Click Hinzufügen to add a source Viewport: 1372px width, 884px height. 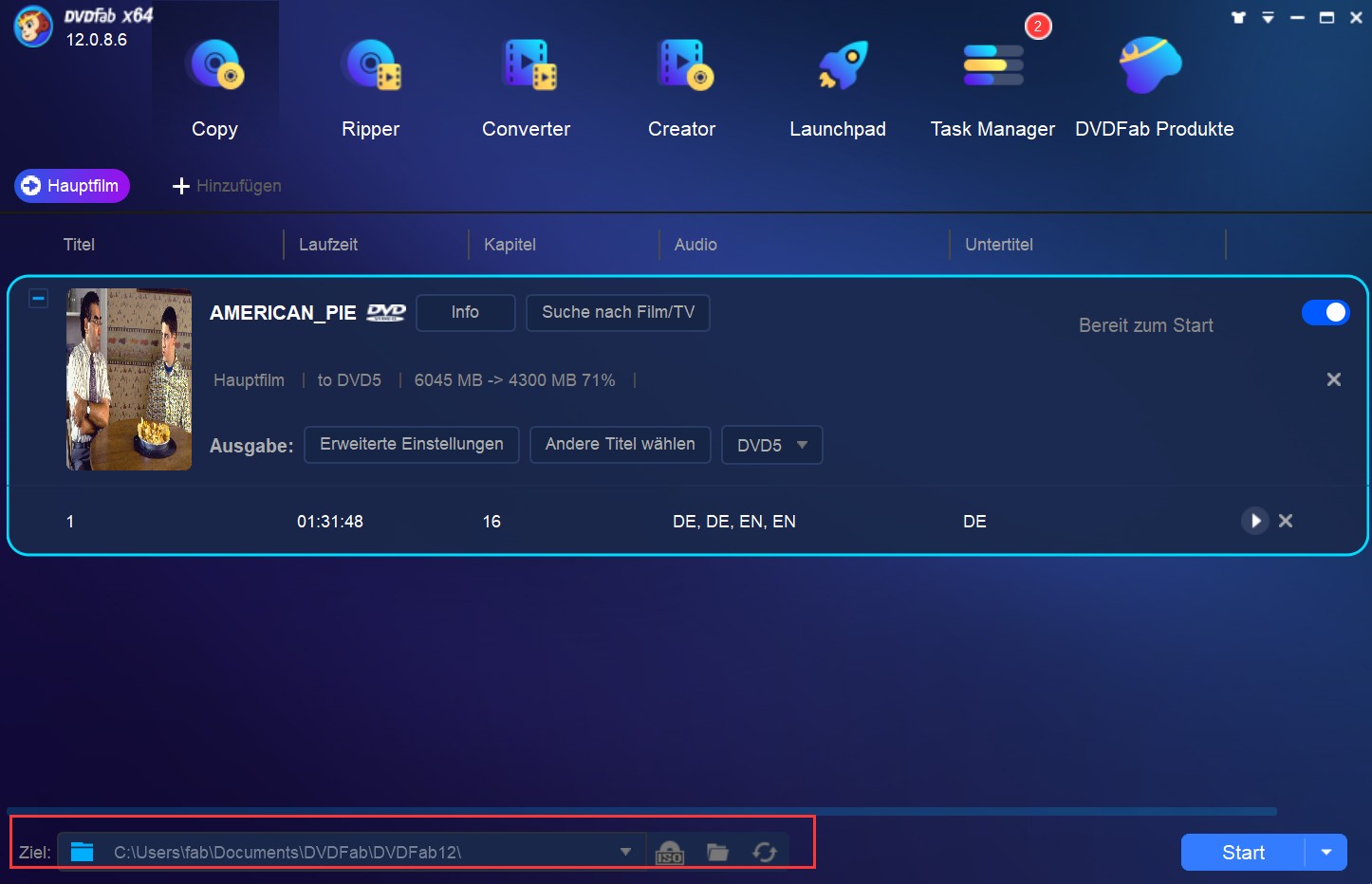pyautogui.click(x=227, y=186)
